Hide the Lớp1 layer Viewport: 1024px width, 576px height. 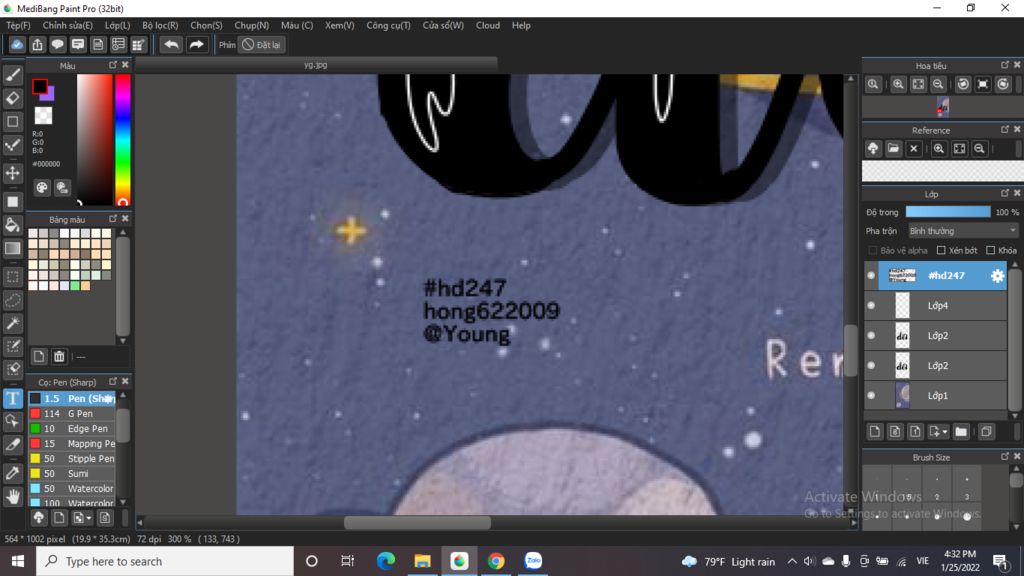click(x=871, y=396)
